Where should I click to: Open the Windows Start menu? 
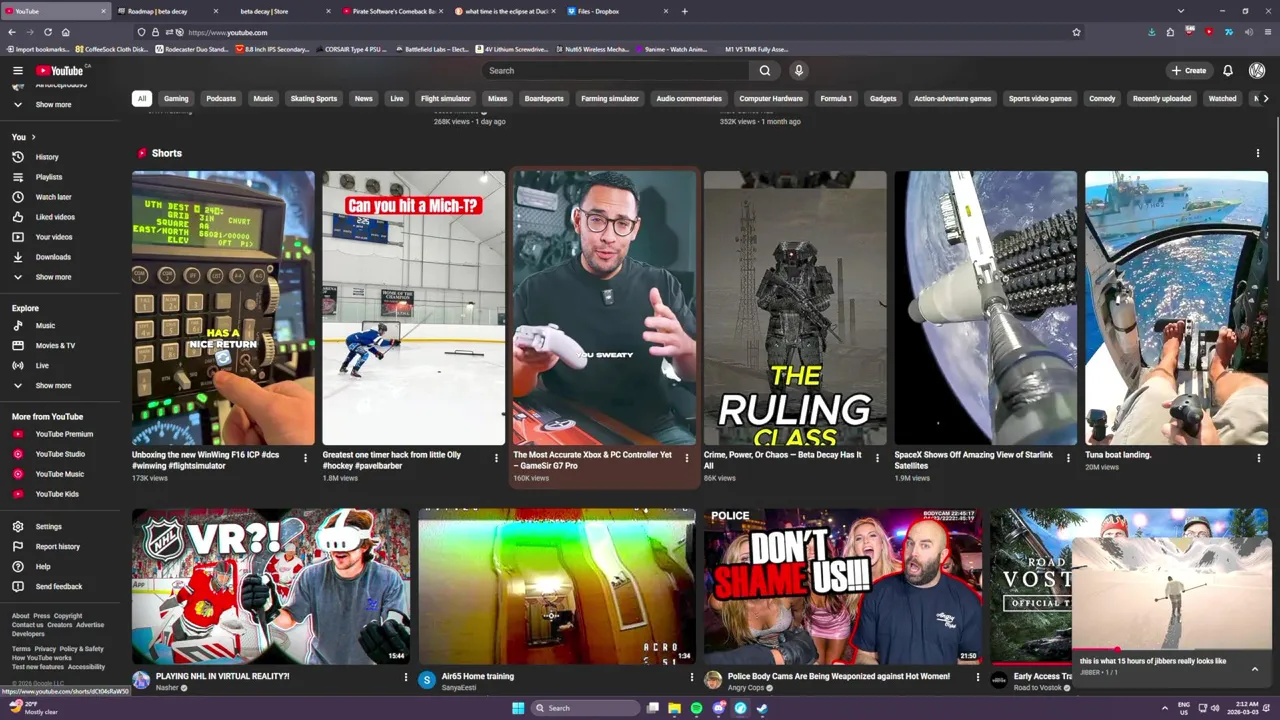tap(517, 708)
